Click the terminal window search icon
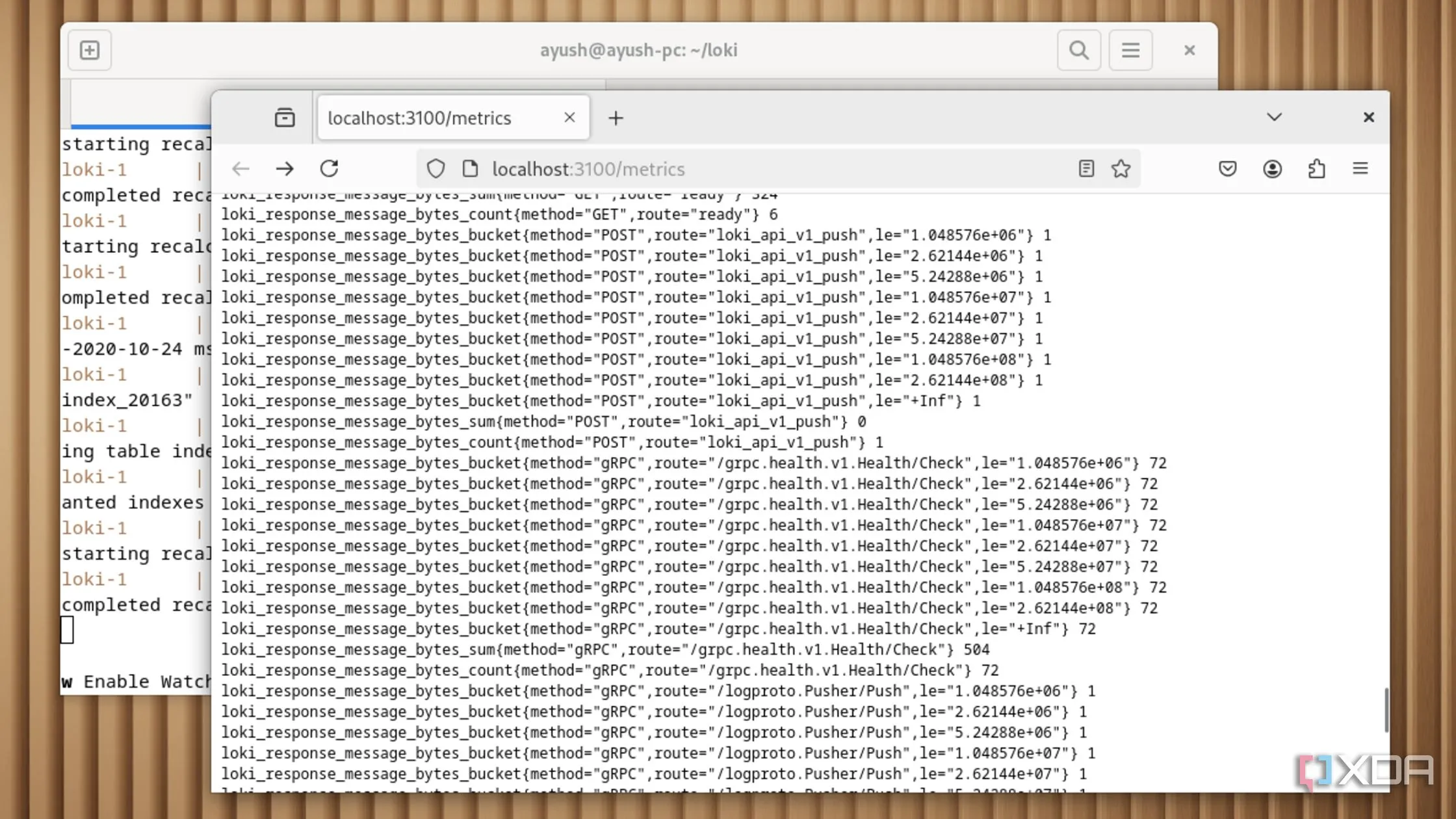 tap(1079, 50)
